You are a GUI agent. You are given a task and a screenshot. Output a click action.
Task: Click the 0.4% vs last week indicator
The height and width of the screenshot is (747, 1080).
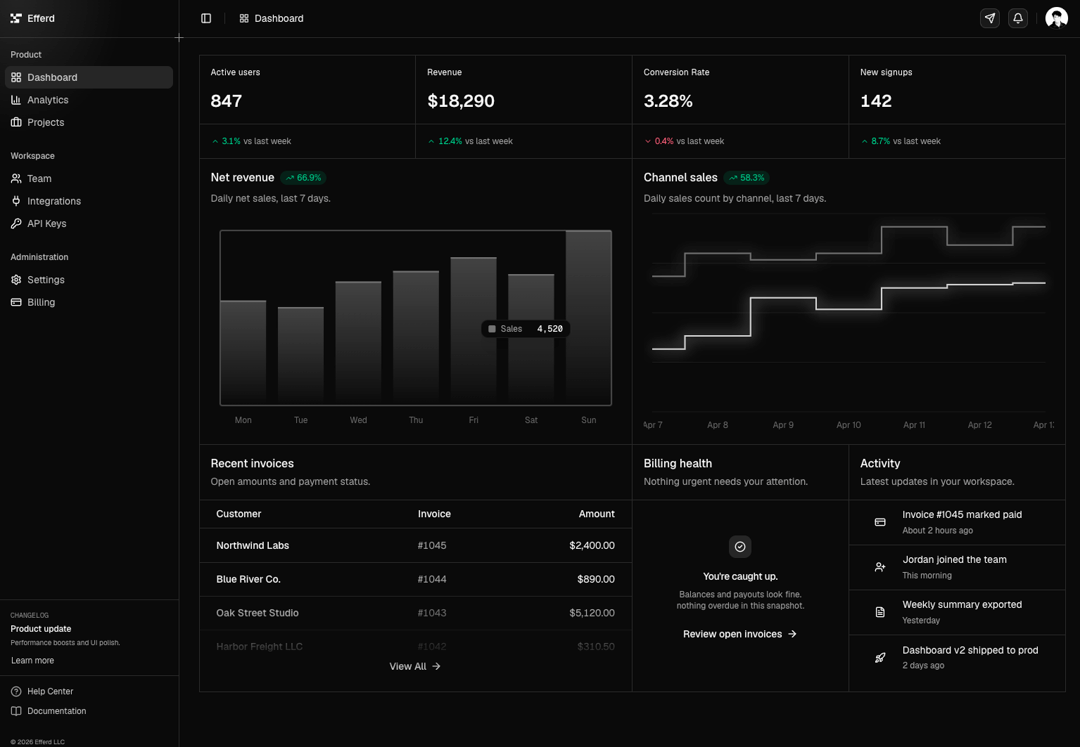684,141
